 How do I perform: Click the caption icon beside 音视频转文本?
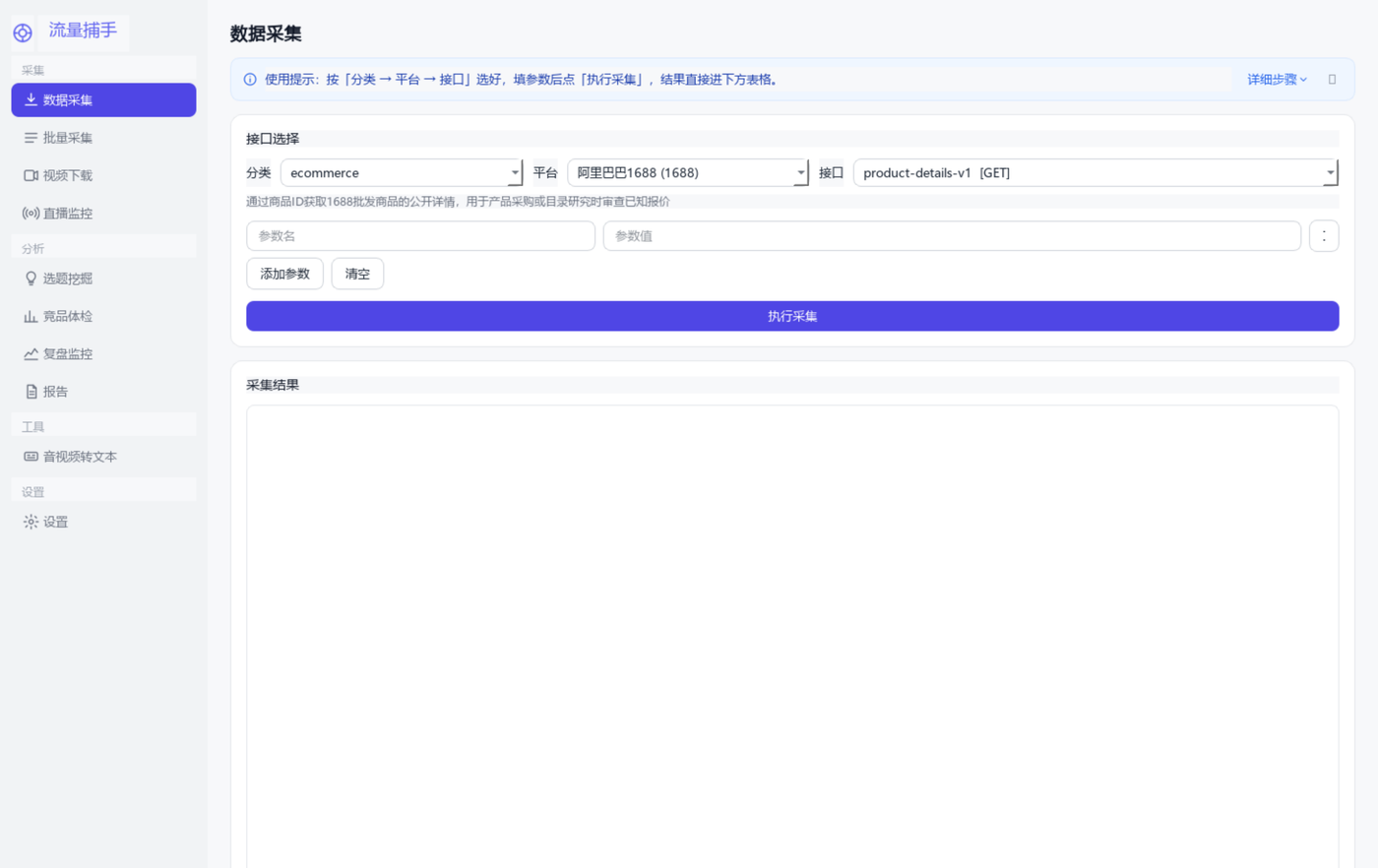(31, 457)
